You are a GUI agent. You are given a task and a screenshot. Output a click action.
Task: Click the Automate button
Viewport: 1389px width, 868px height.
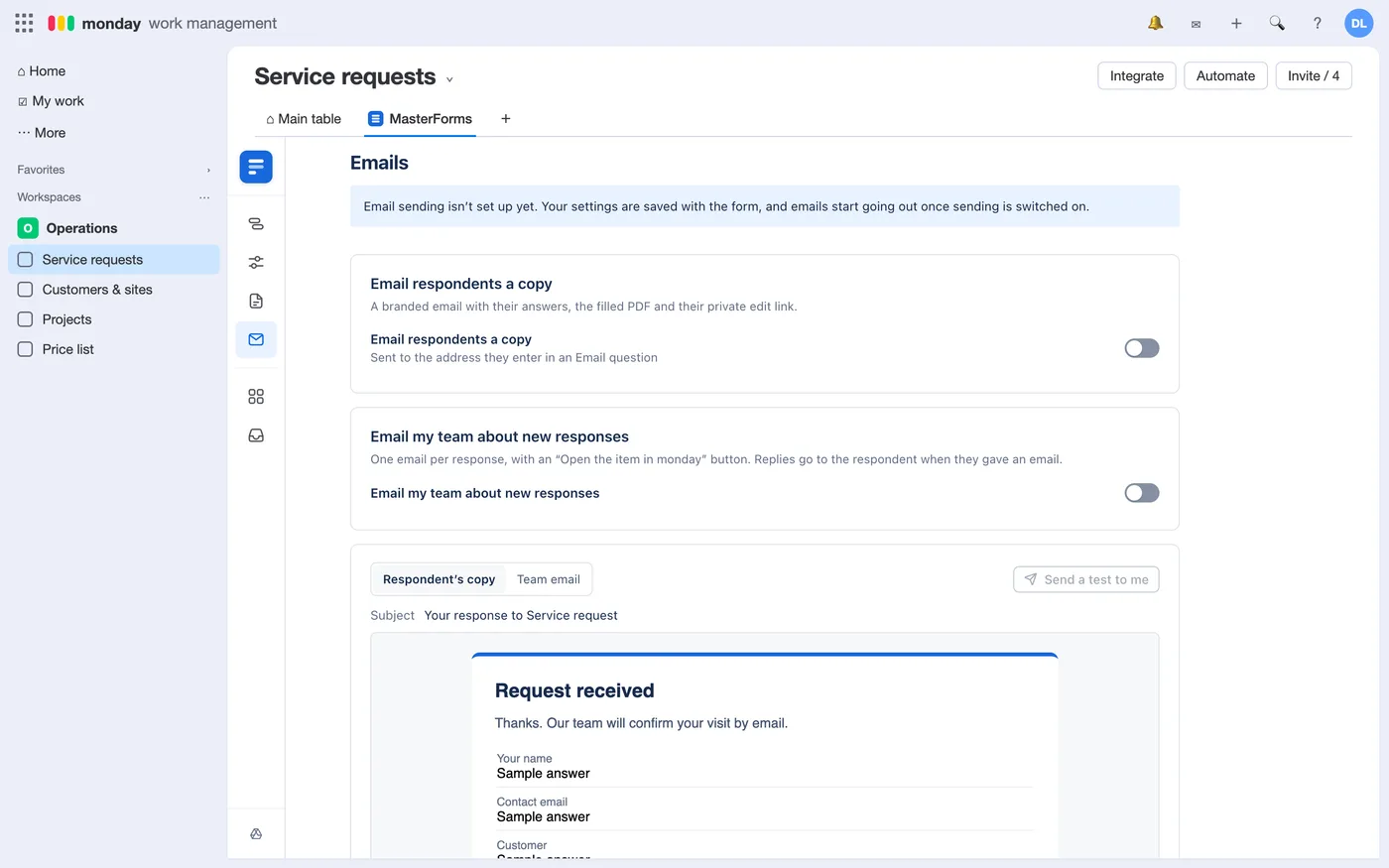1225,76
